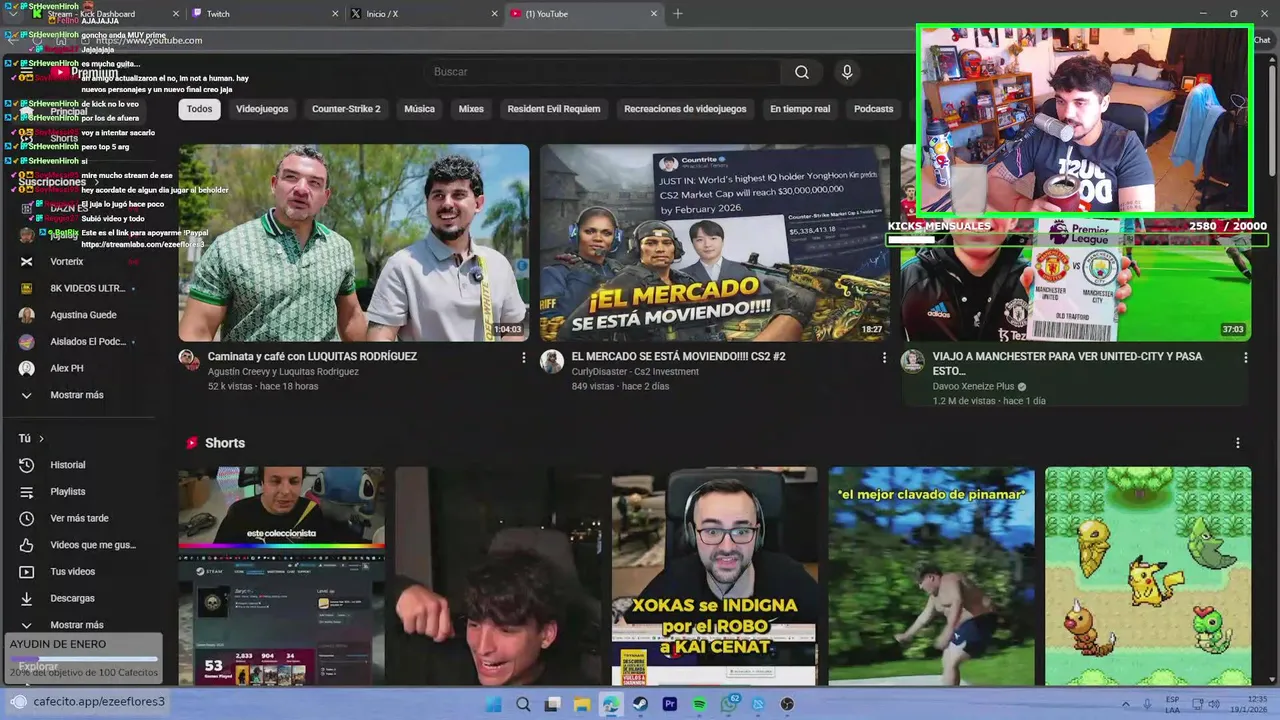Screen dimensions: 1280x720
Task: Close the Twitch browser tab
Action: tap(335, 14)
